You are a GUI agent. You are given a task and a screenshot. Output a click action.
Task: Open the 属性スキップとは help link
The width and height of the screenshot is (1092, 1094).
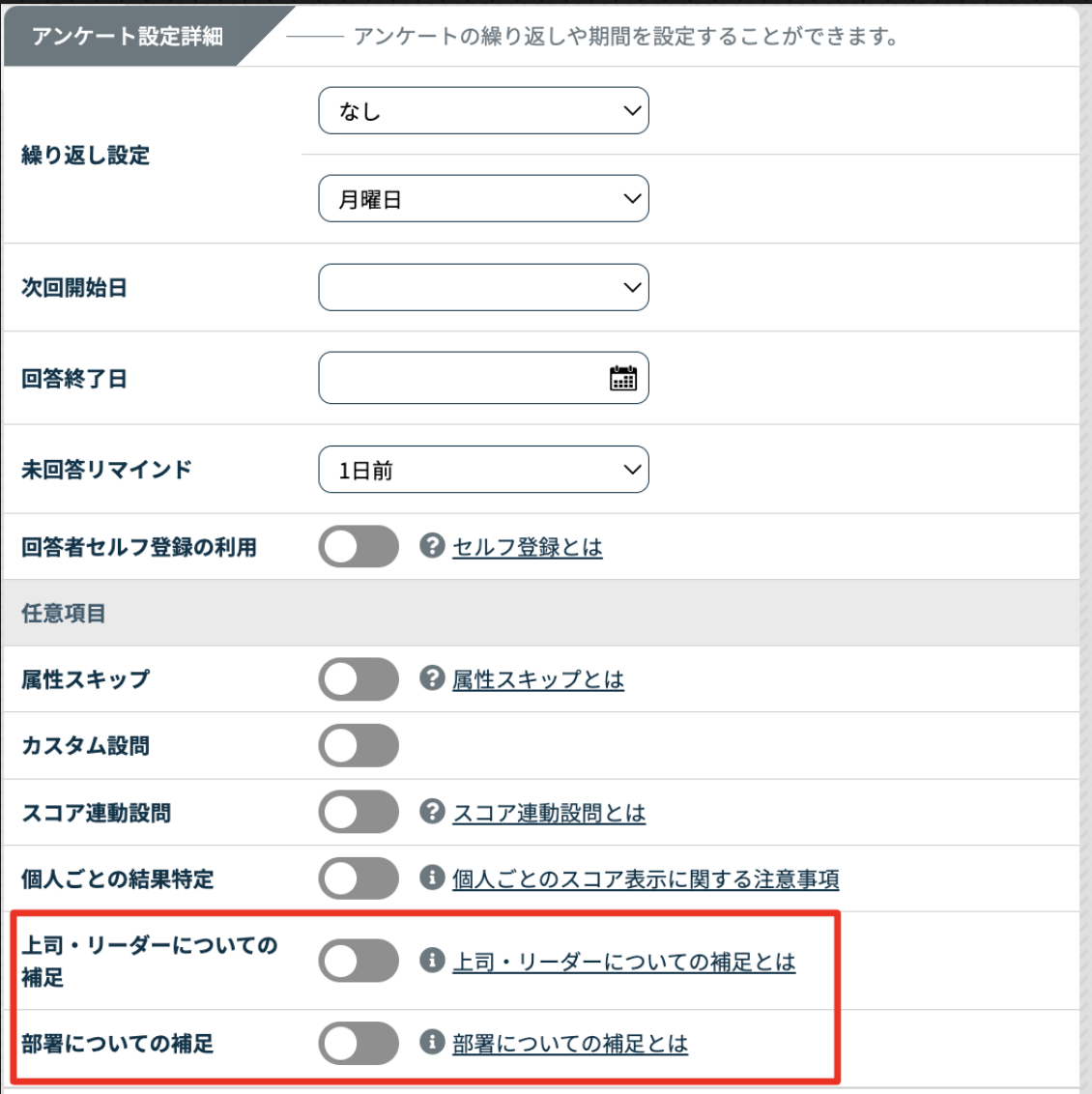(x=538, y=679)
